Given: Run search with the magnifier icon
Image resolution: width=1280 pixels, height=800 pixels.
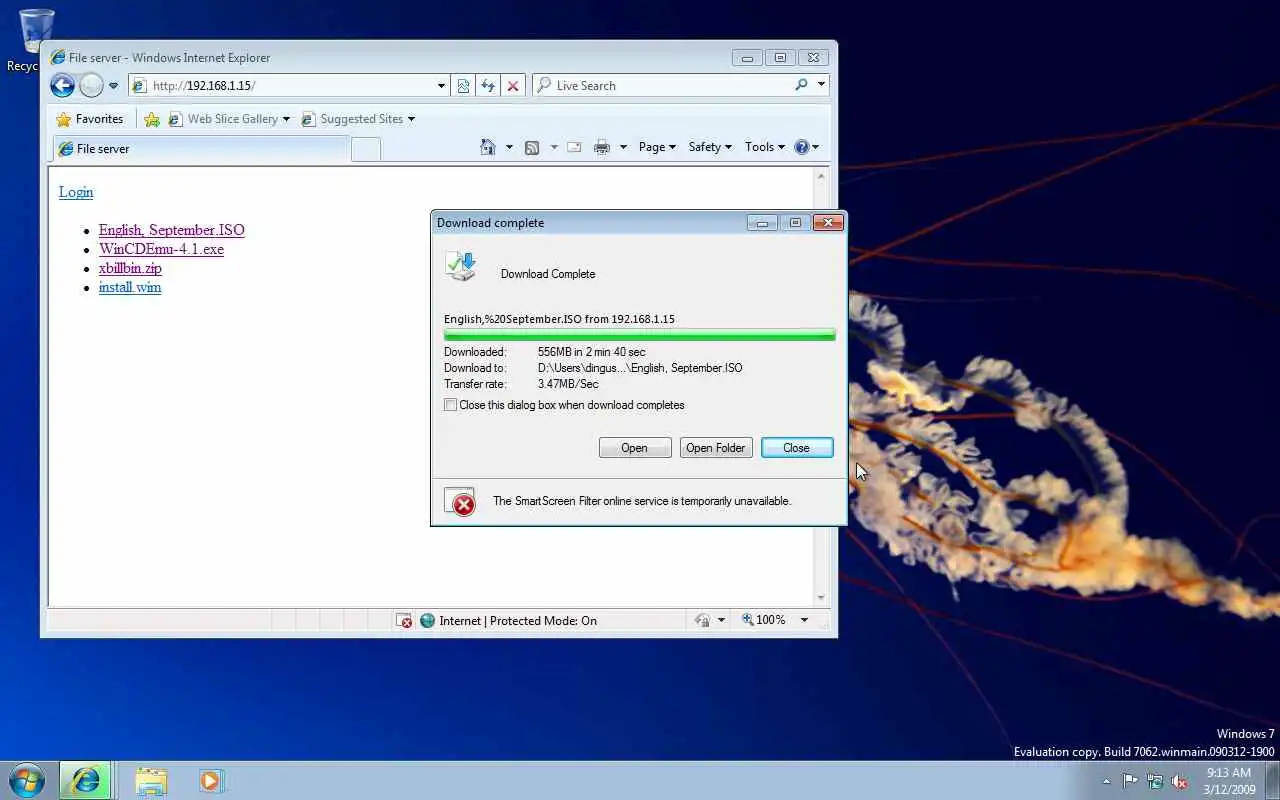Looking at the screenshot, I should coord(801,85).
